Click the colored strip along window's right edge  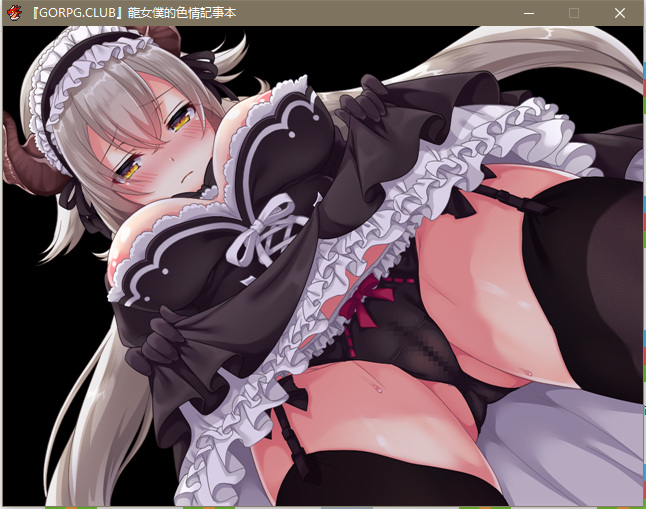click(642, 250)
